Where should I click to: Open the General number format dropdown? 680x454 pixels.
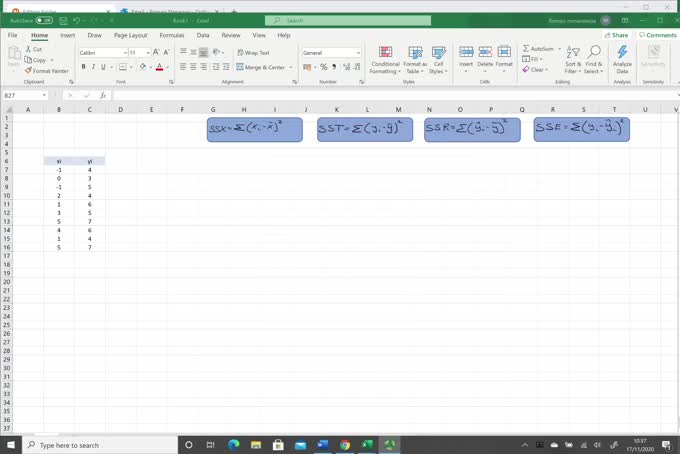click(x=358, y=52)
